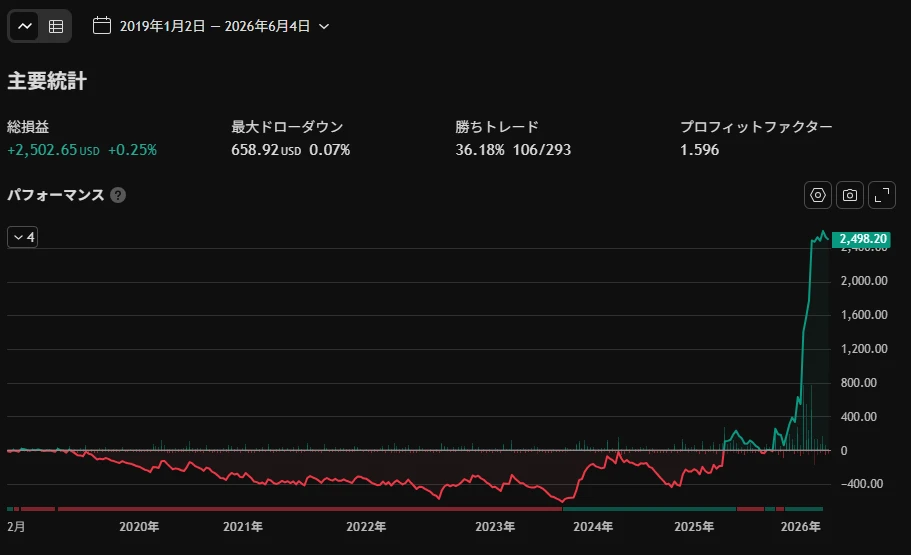The height and width of the screenshot is (555, 911).
Task: Select the 勝ちトレード label
Action: click(497, 127)
